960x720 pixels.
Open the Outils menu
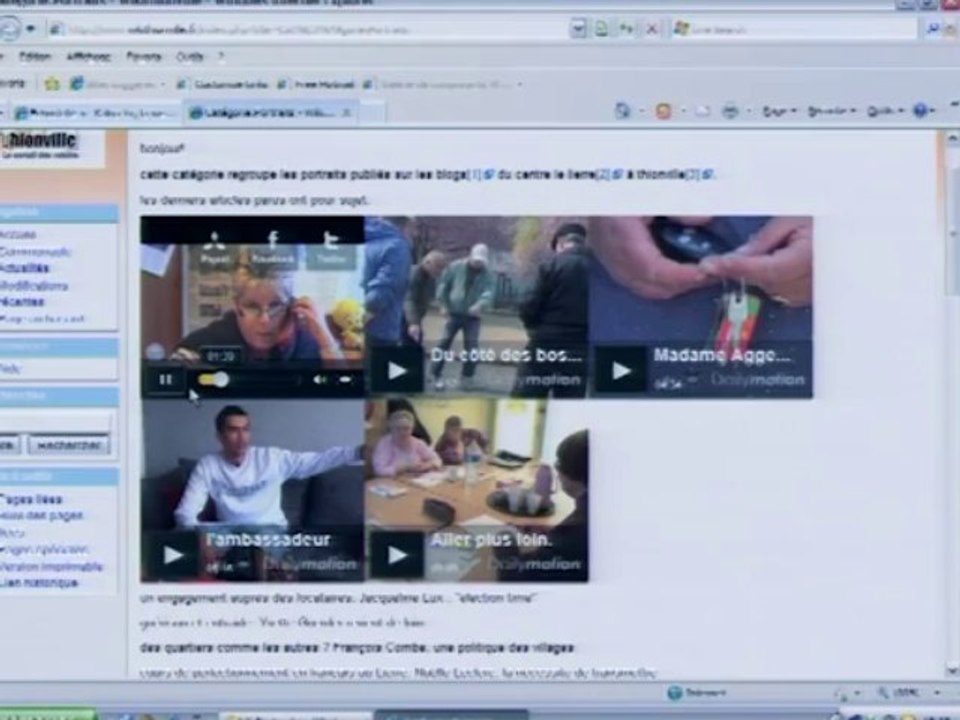[190, 56]
